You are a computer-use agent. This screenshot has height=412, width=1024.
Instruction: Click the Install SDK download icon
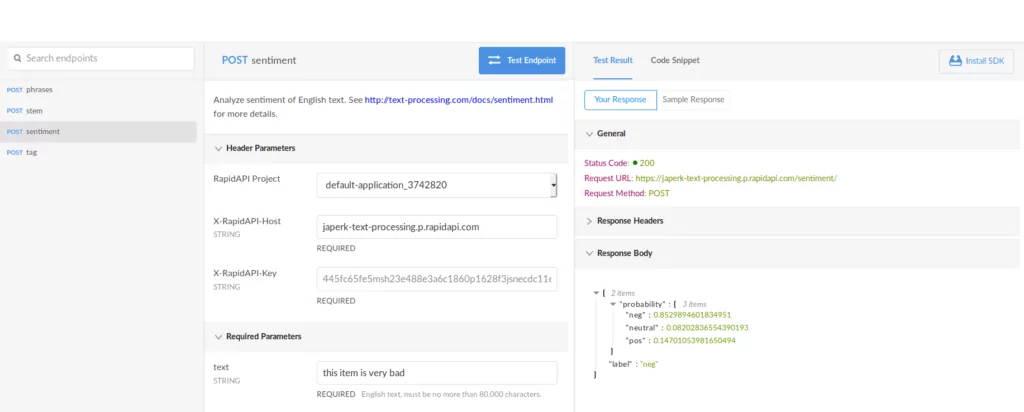tap(954, 61)
